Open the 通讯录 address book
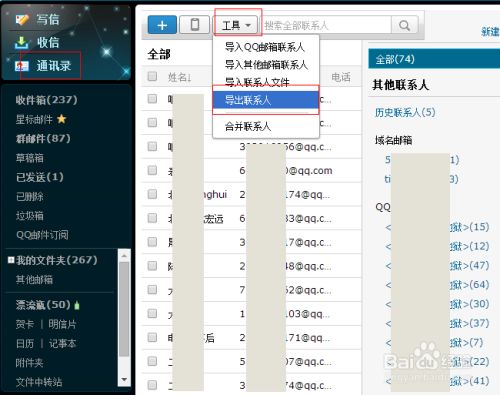The height and width of the screenshot is (395, 500). (54, 66)
